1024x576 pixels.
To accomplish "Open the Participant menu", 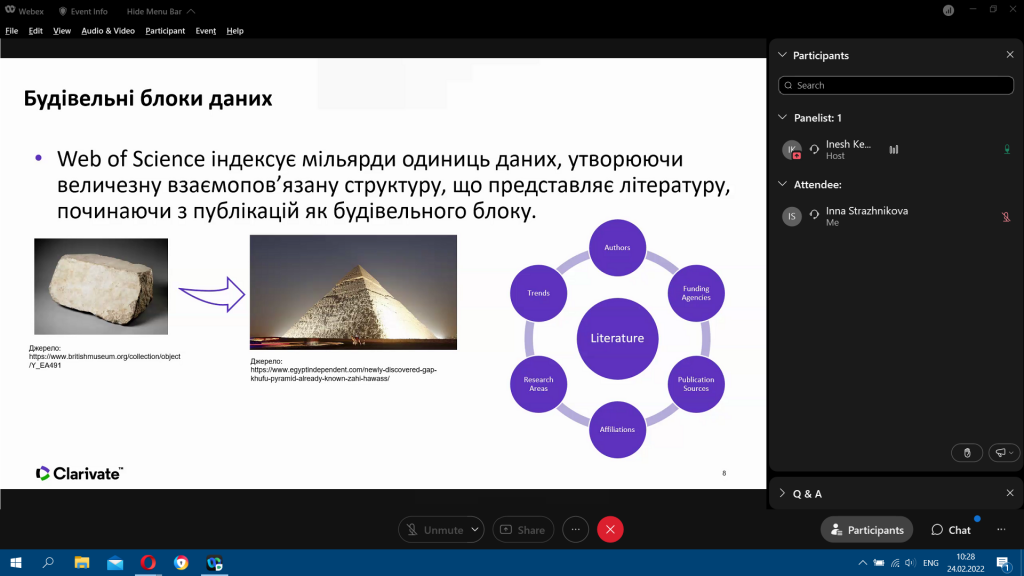I will [165, 31].
